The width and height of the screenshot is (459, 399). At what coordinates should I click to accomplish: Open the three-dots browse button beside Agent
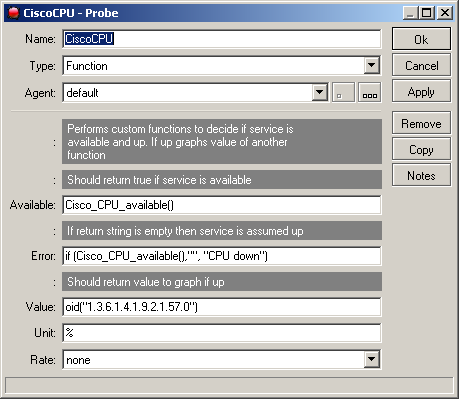pos(369,92)
